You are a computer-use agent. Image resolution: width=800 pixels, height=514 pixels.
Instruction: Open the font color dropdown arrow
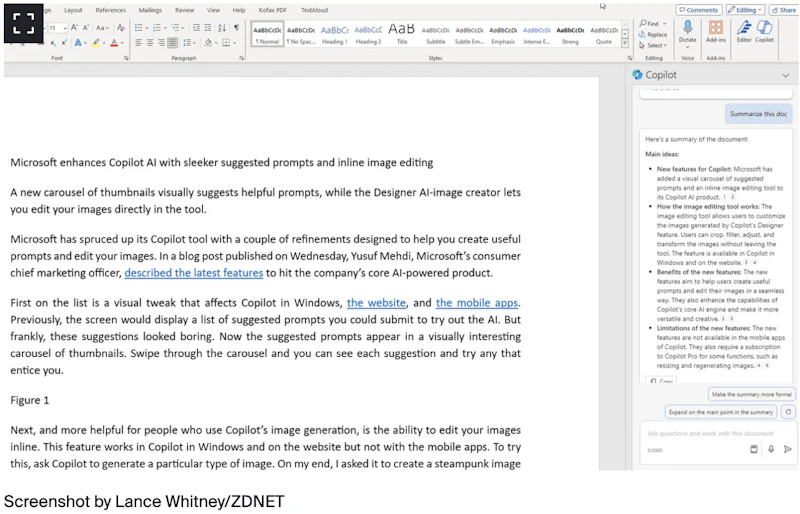pyautogui.click(x=122, y=43)
